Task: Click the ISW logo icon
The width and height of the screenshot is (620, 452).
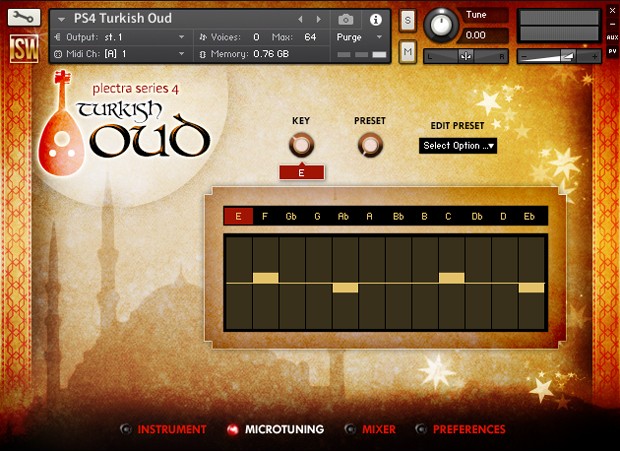Action: 24,49
